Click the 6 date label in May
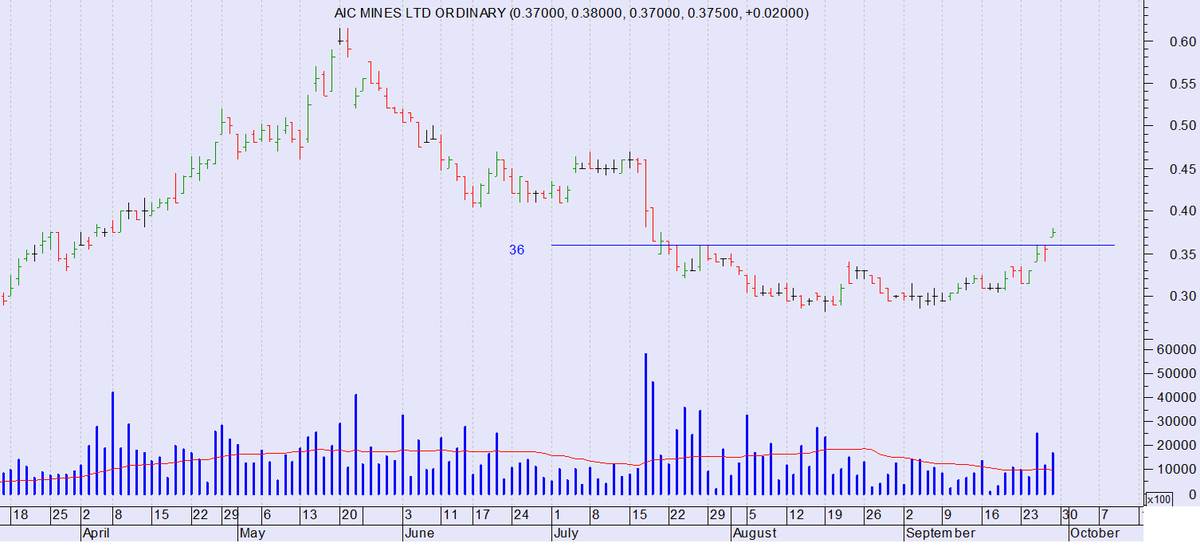The width and height of the screenshot is (1200, 555). (x=267, y=516)
